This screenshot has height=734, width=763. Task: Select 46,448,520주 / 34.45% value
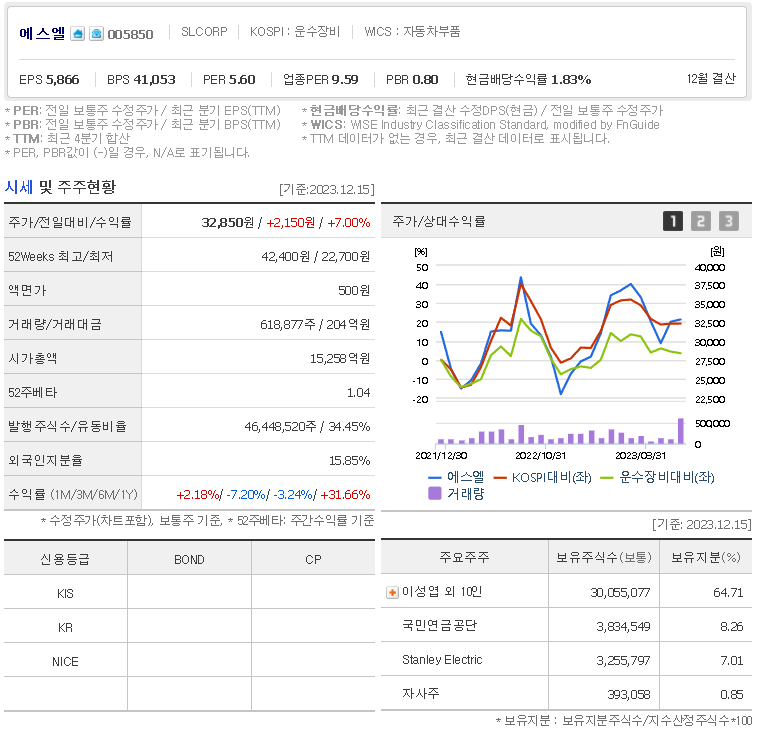pos(308,427)
